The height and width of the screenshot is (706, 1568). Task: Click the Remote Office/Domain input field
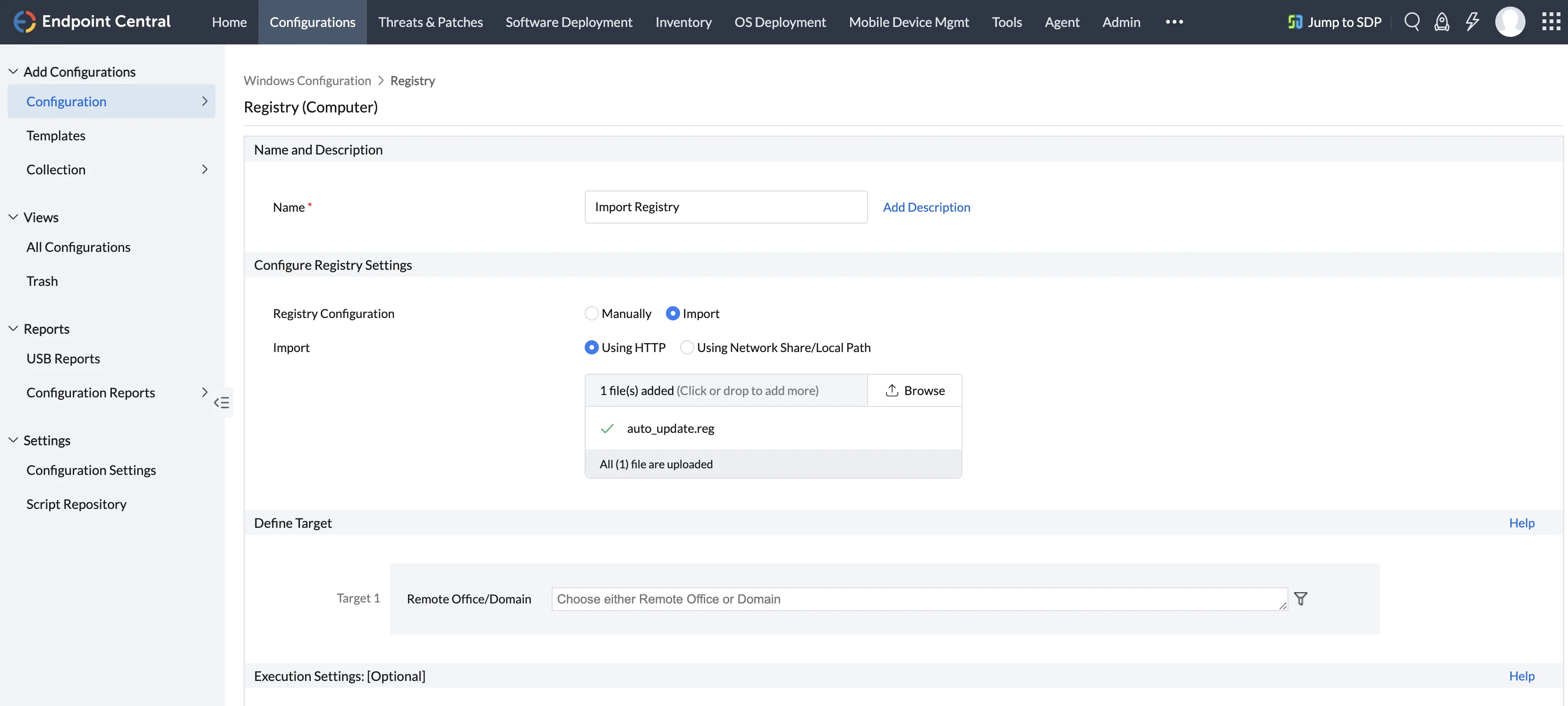[919, 599]
